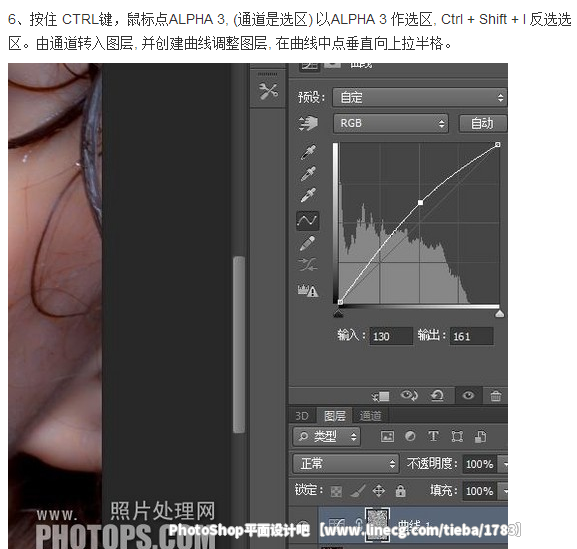The width and height of the screenshot is (577, 549).
Task: Select the curves layer mask thumbnail
Action: (378, 524)
